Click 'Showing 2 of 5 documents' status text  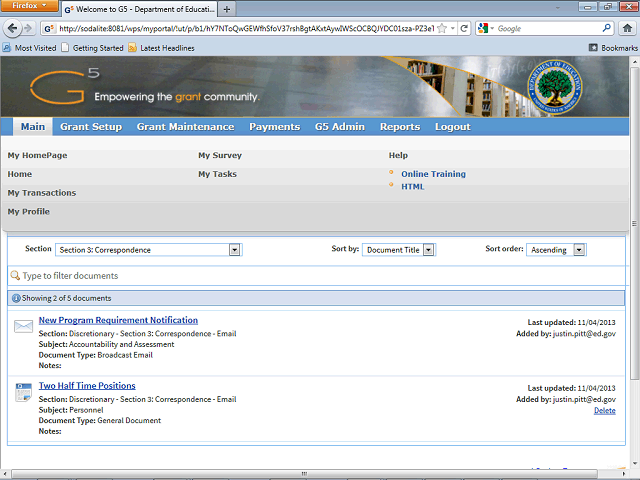click(67, 298)
